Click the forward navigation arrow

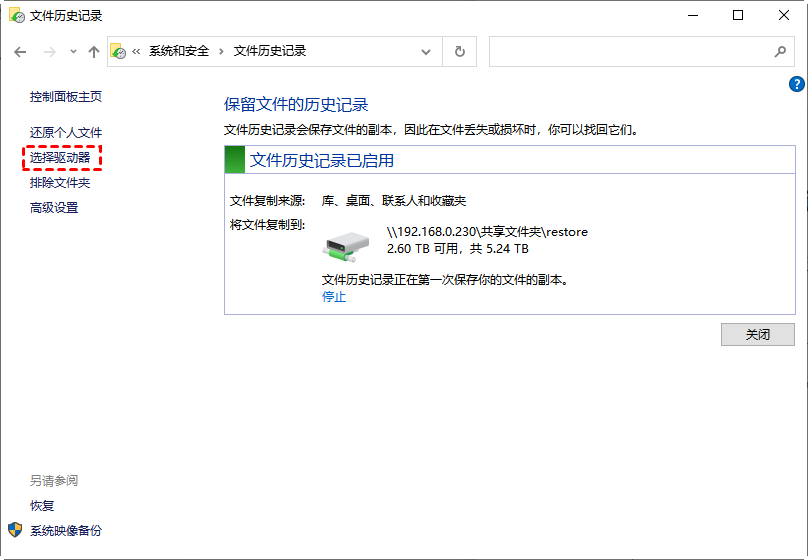pyautogui.click(x=49, y=52)
